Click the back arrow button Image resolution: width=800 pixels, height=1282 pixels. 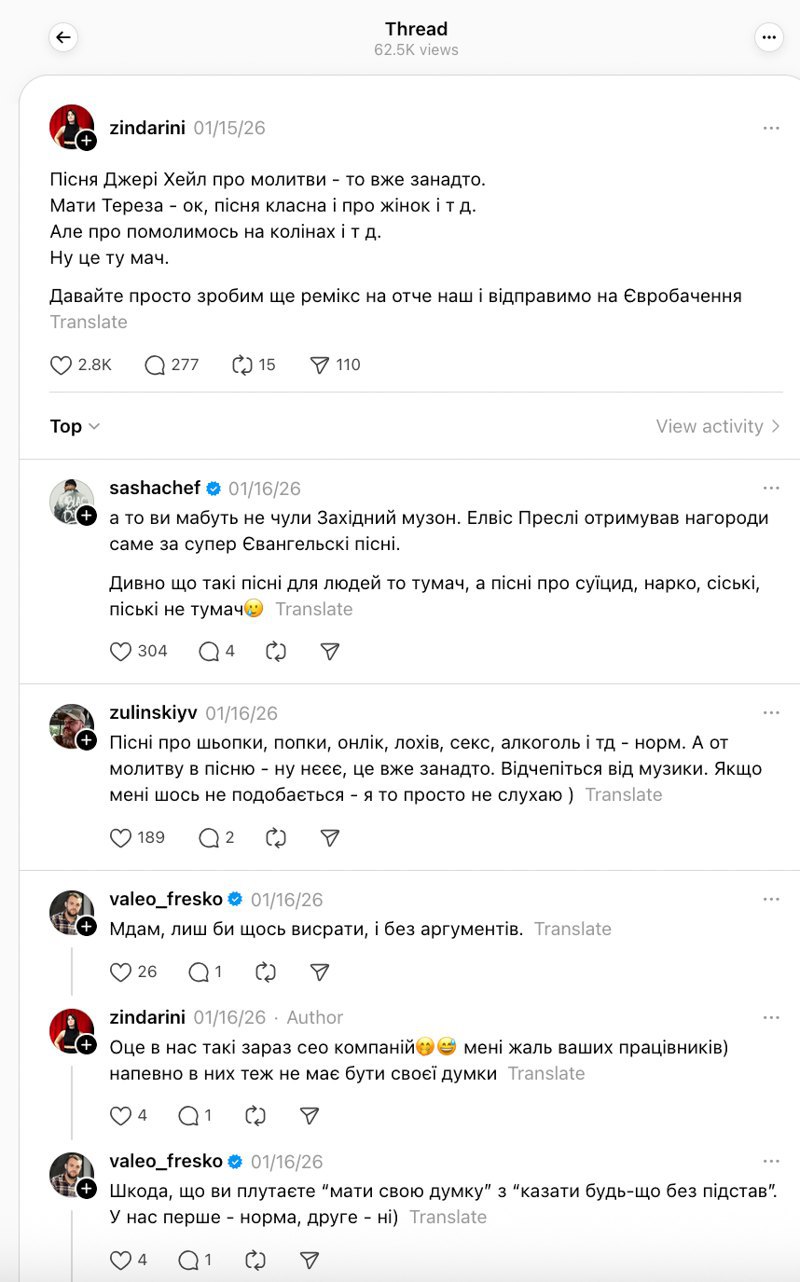[64, 38]
